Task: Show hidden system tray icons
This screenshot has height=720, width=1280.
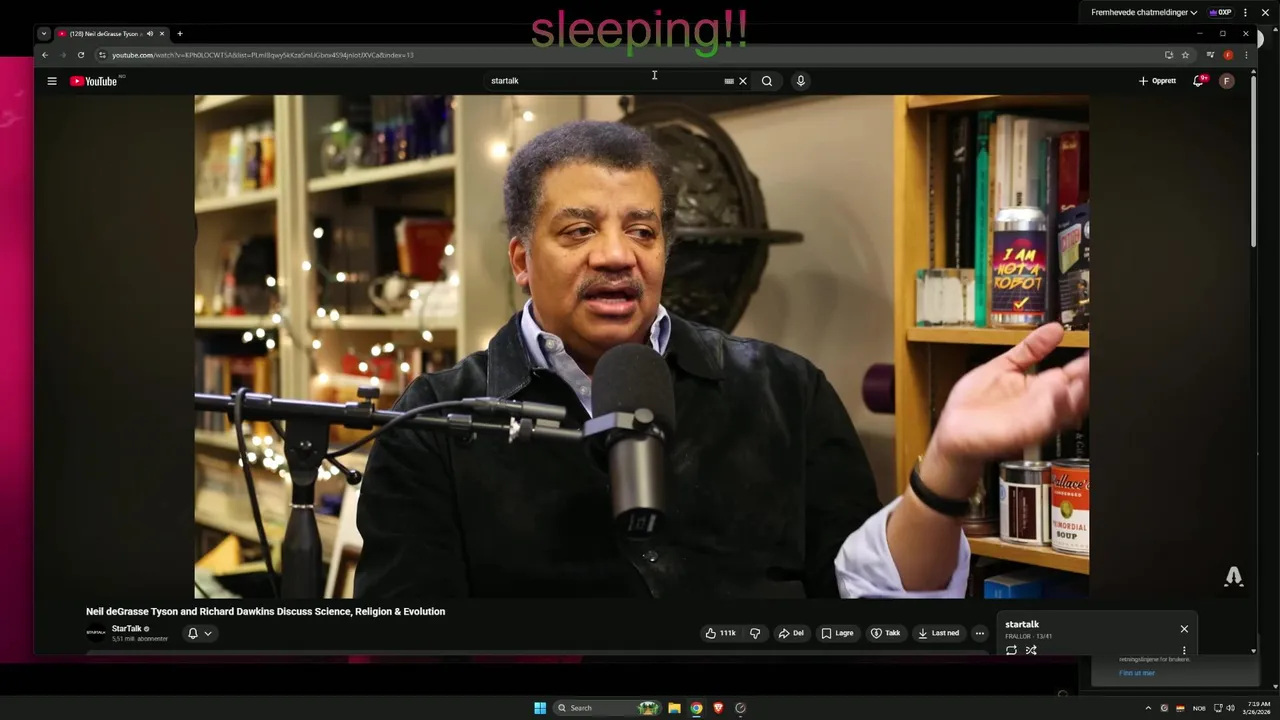Action: [1148, 708]
